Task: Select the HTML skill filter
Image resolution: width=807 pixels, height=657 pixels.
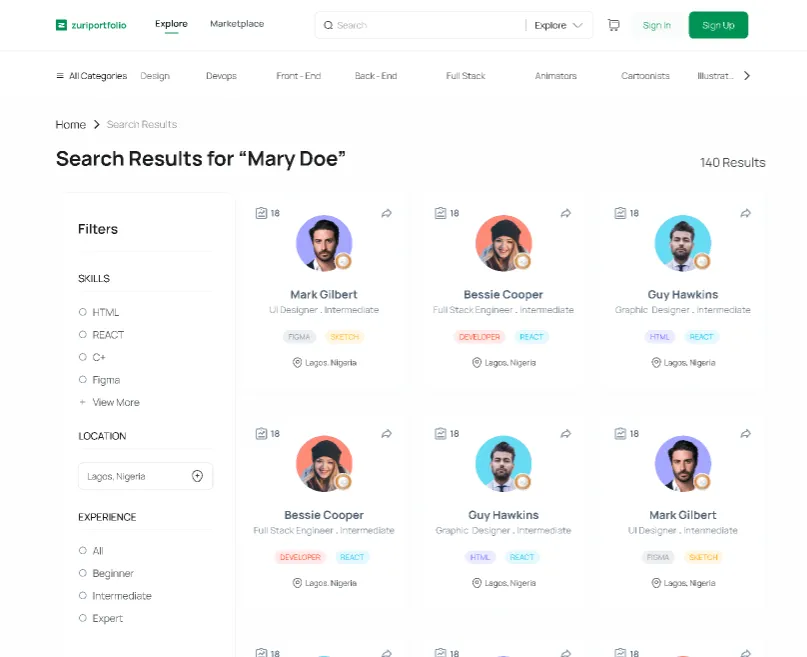Action: click(82, 312)
